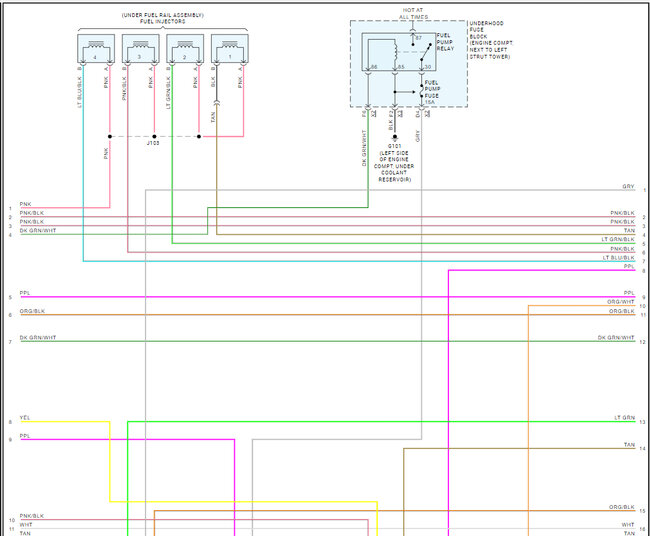Select fuel injector 1 connector symbol
The height and width of the screenshot is (536, 650).
[x=229, y=49]
